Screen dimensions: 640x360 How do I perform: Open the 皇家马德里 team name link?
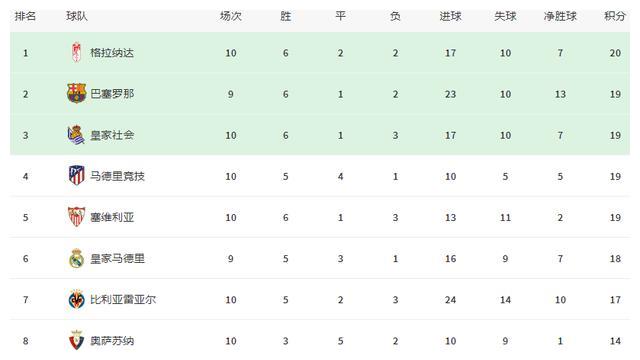point(118,258)
